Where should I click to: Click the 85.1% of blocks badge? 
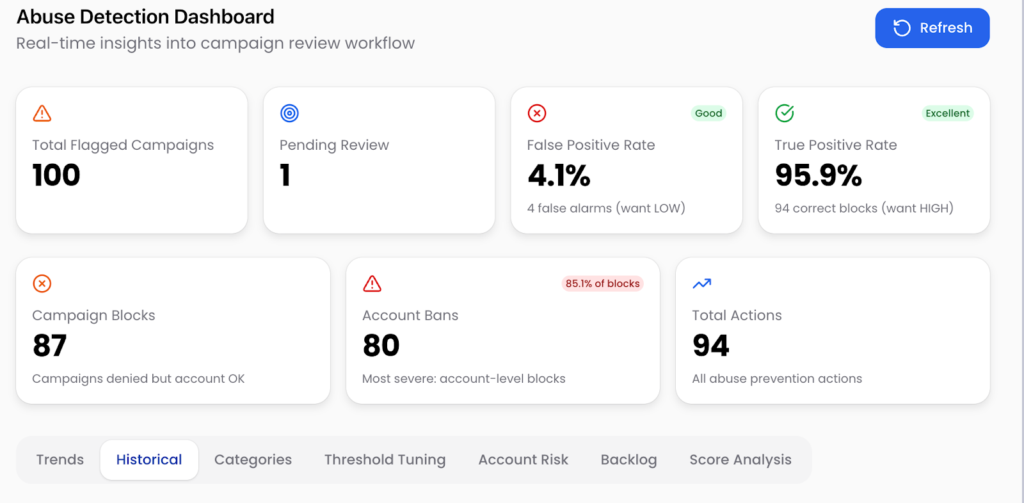[x=602, y=283]
